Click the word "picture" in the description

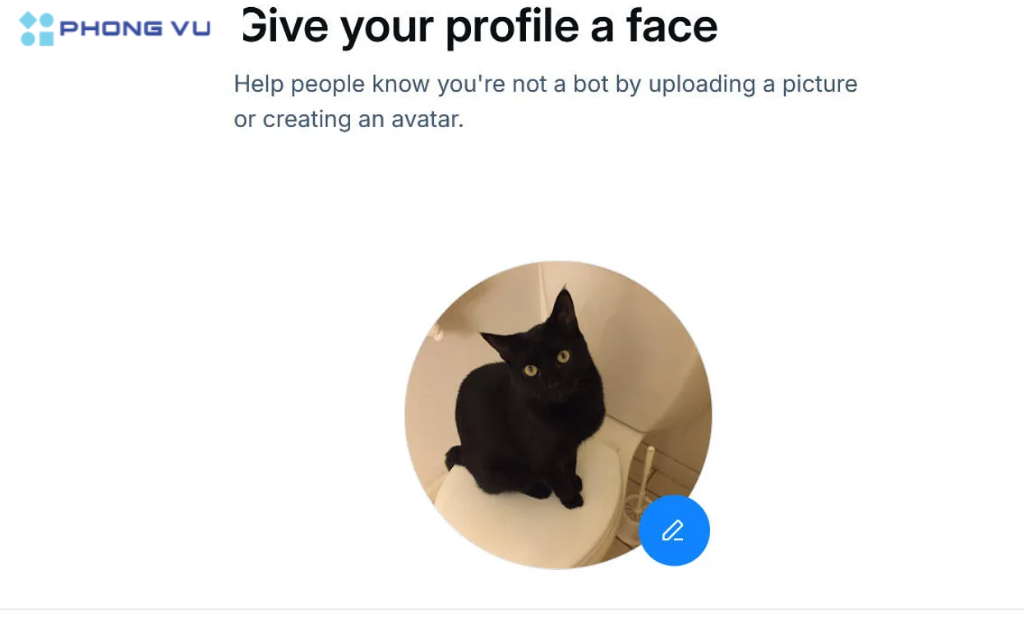pyautogui.click(x=819, y=84)
